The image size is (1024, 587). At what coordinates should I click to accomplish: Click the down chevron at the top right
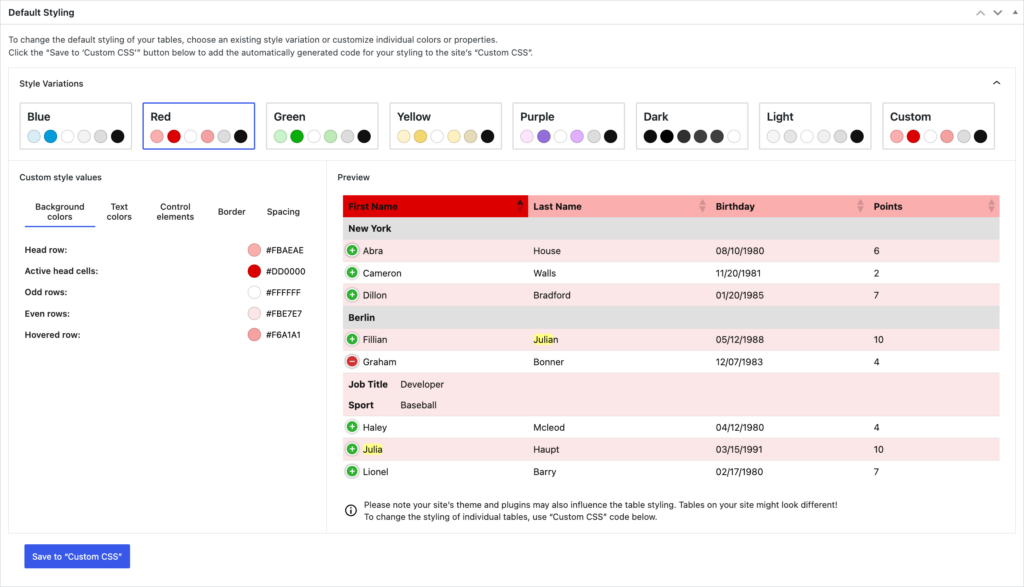point(996,12)
